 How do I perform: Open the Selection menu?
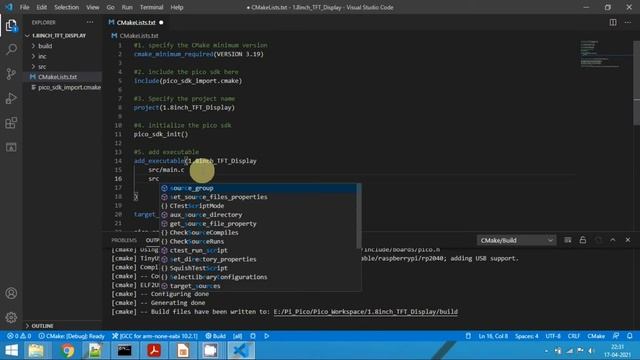point(67,7)
